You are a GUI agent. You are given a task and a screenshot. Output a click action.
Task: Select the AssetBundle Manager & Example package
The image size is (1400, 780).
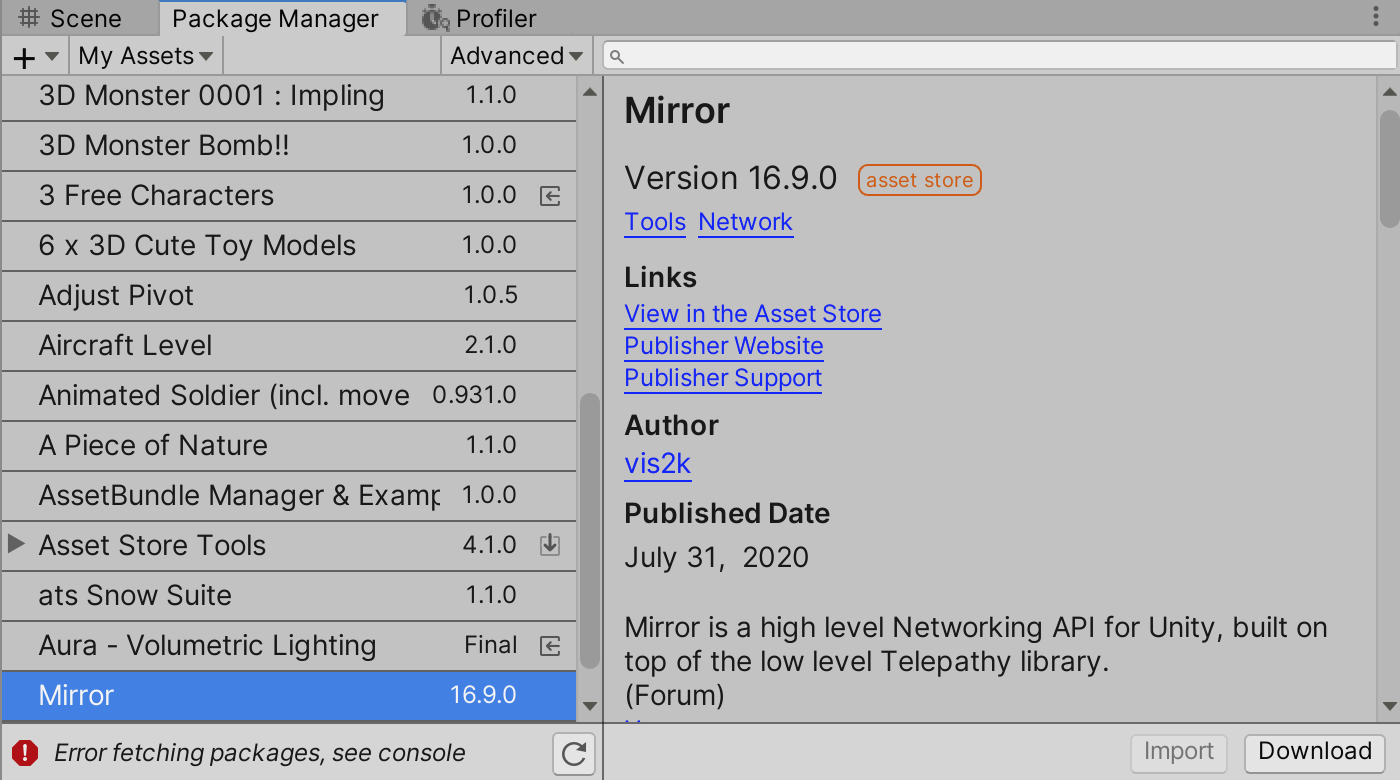click(x=289, y=496)
